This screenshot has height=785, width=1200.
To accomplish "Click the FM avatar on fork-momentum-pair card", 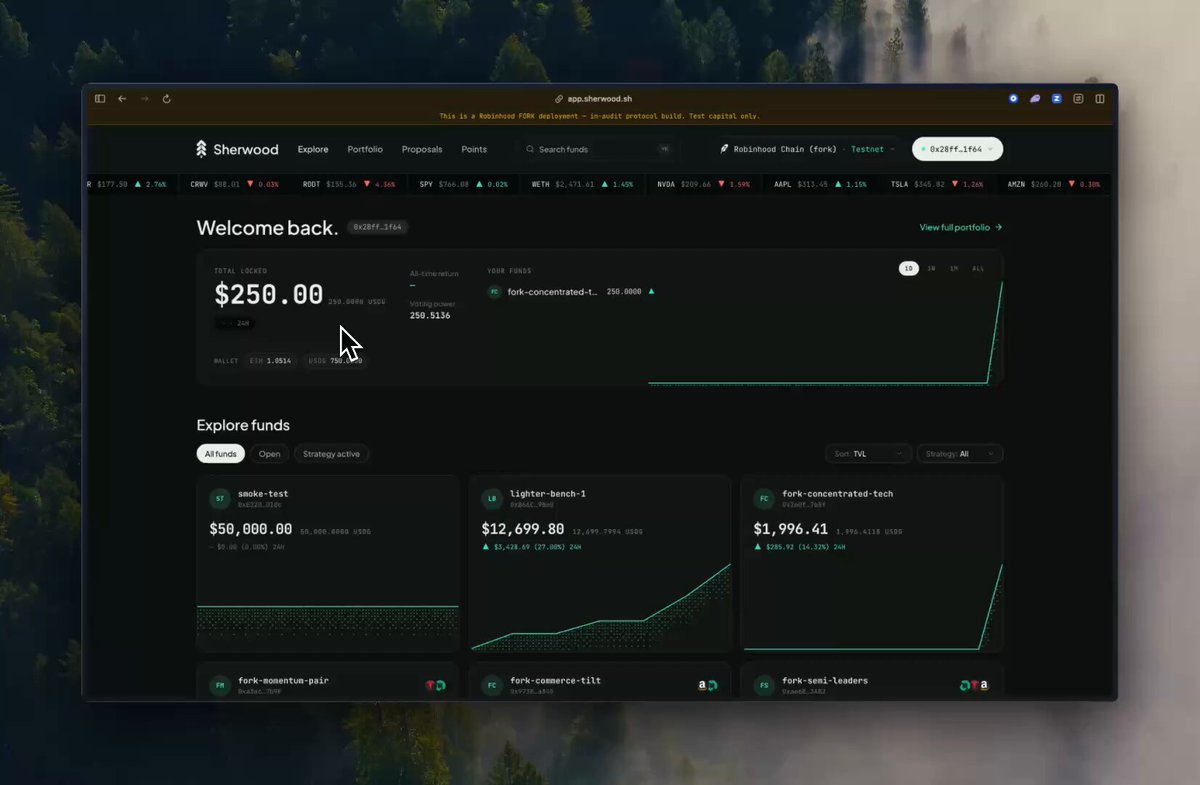I will click(x=219, y=685).
